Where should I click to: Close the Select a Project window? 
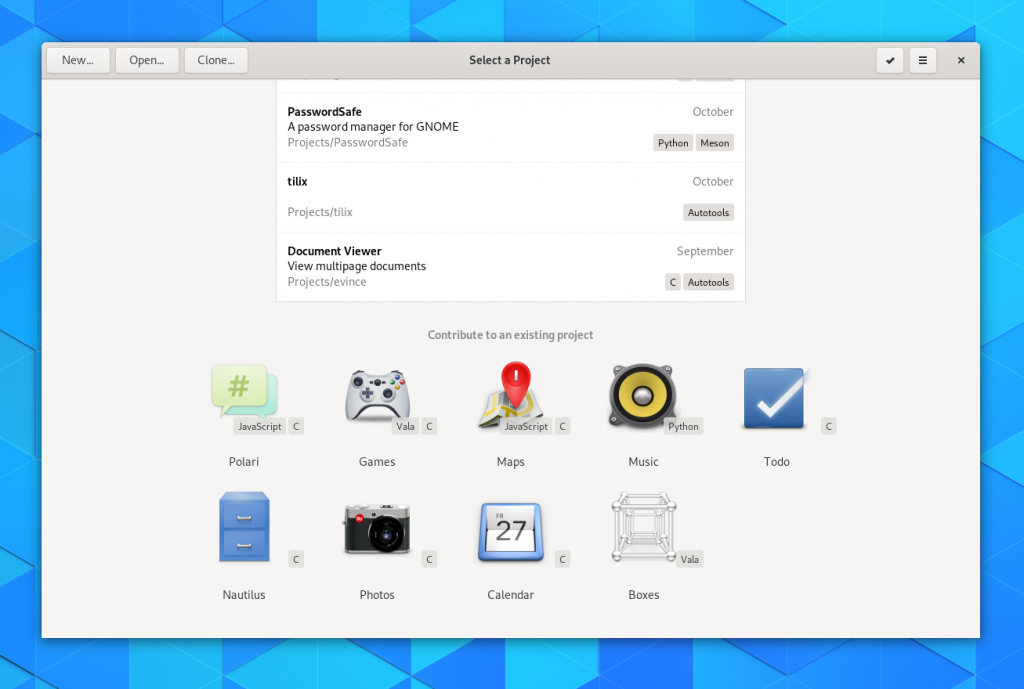click(x=961, y=60)
